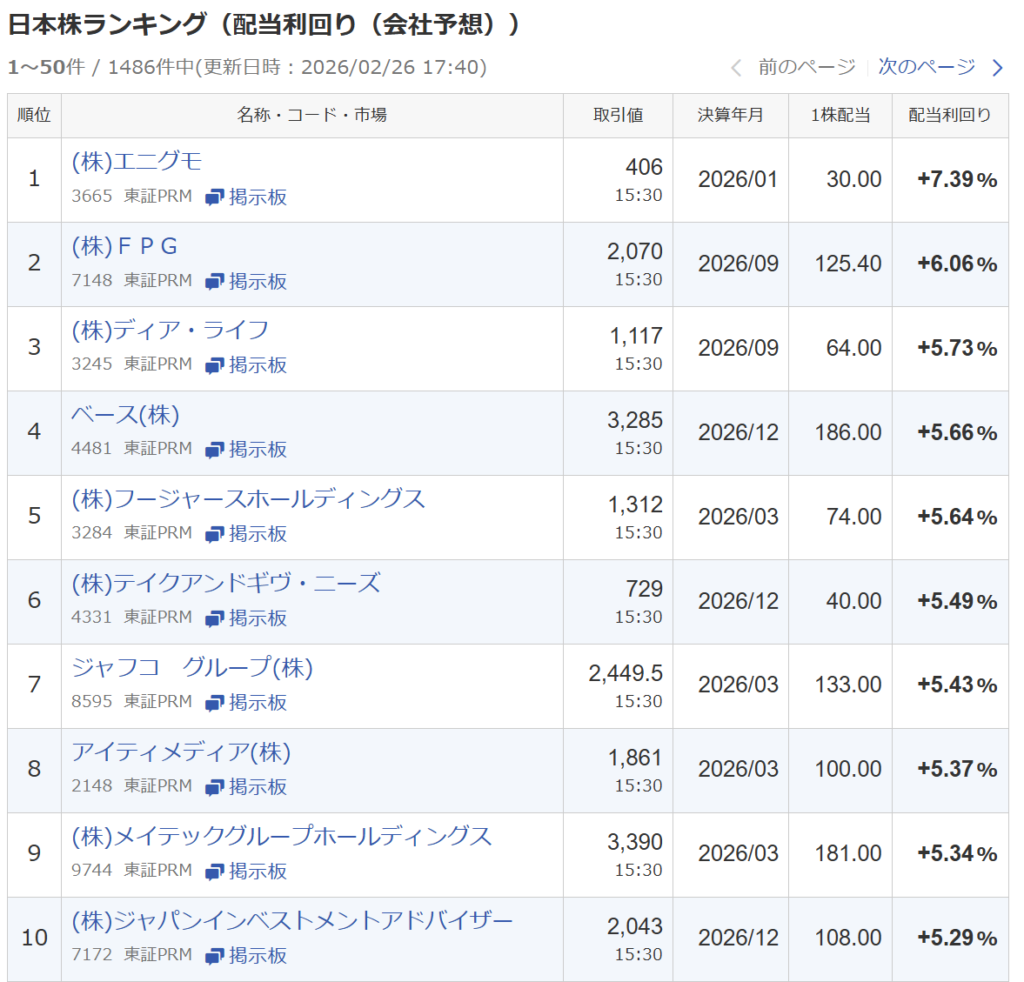Open the 掲示板 icon for ＦＰＧ

pos(215,282)
